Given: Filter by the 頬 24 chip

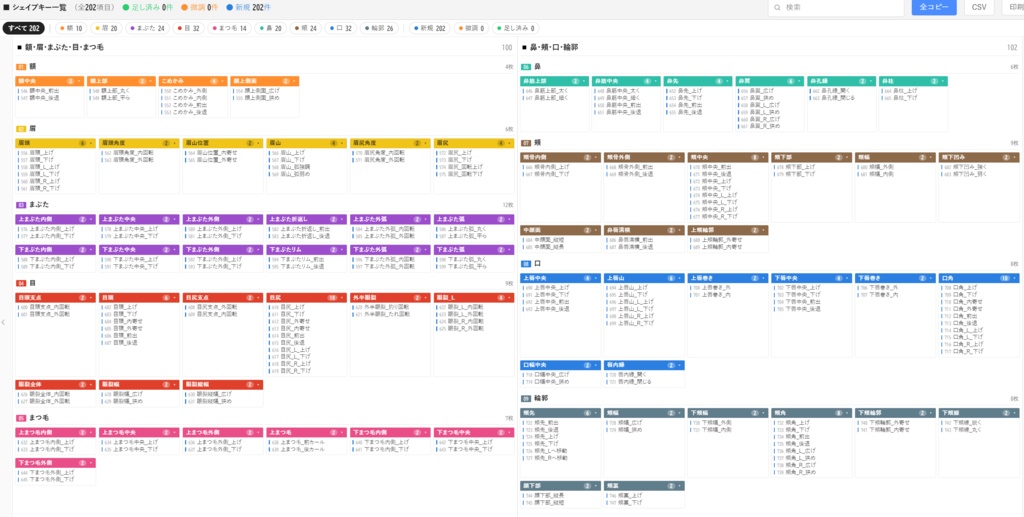Looking at the screenshot, I should coord(306,28).
